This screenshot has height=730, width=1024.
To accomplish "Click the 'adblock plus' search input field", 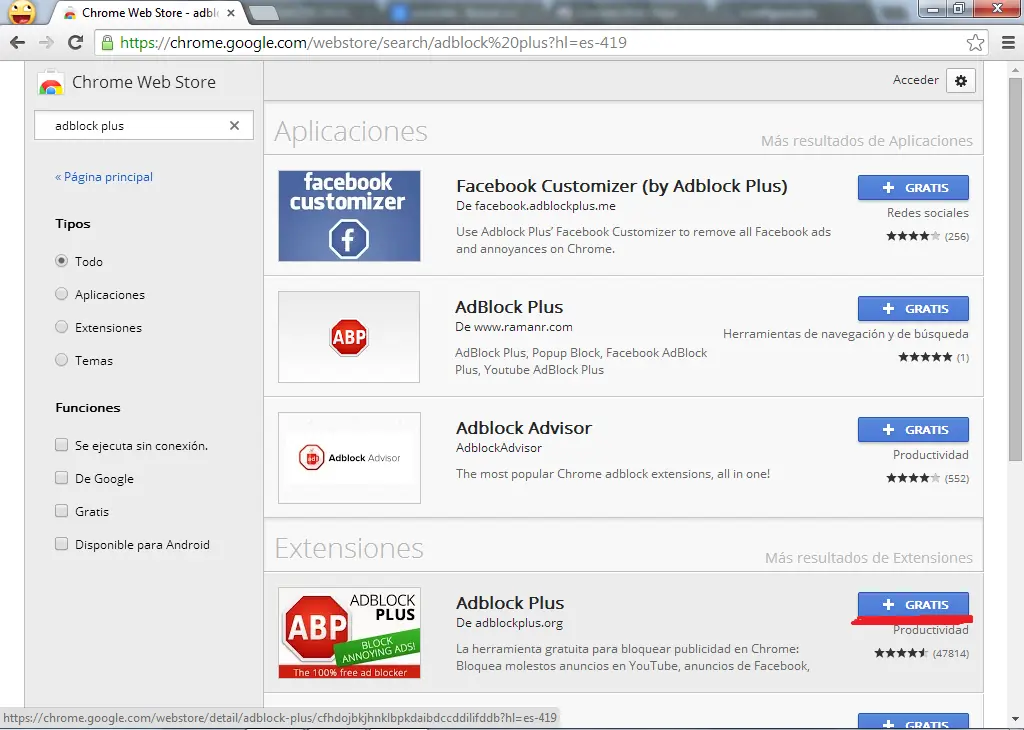I will tap(144, 125).
